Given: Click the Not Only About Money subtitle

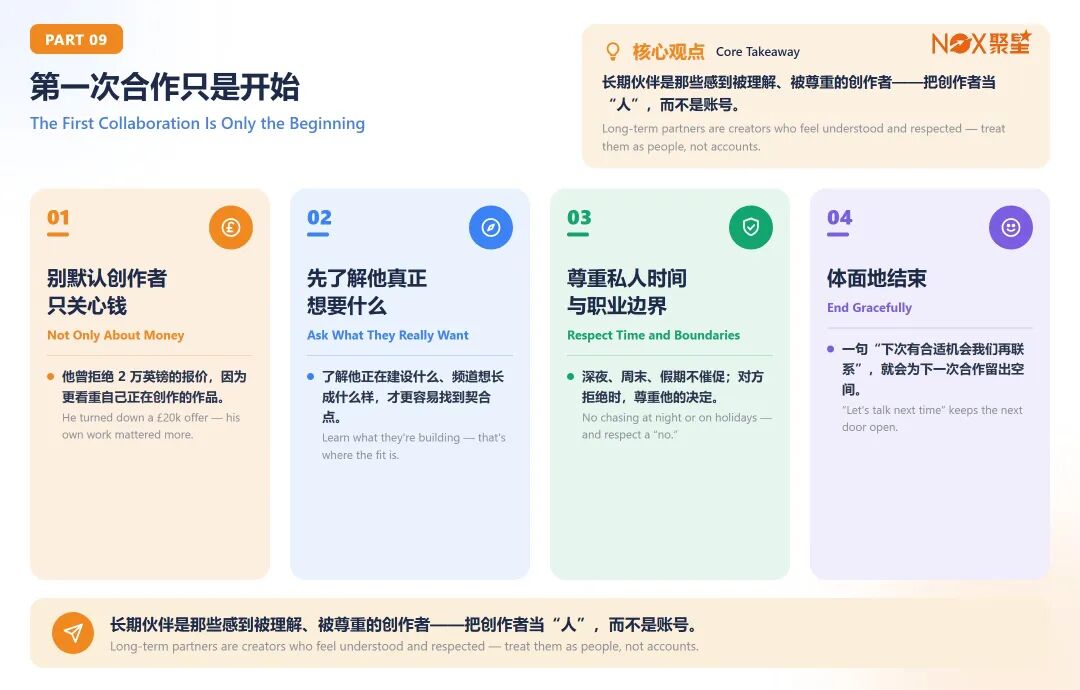Looking at the screenshot, I should (116, 335).
